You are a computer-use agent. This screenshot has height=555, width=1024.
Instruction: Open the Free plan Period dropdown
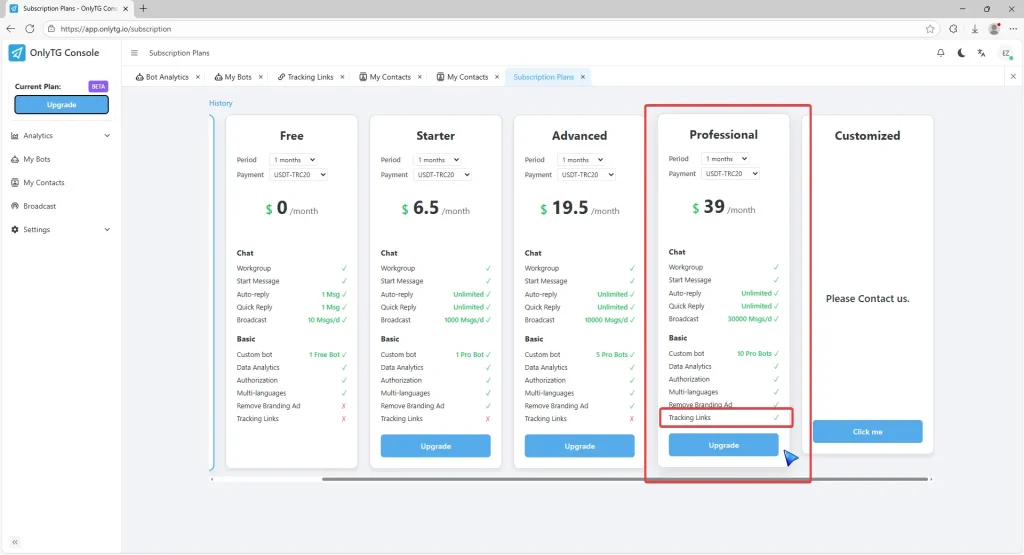coord(293,160)
